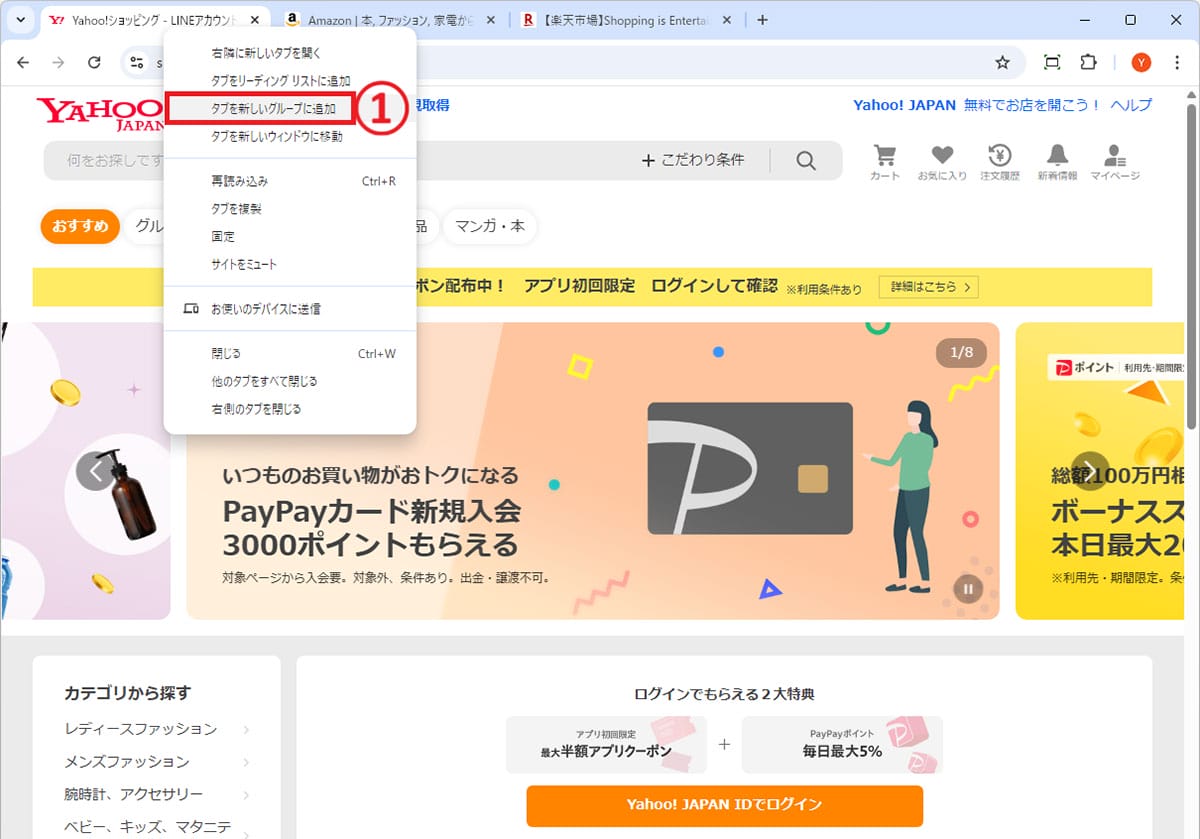The width and height of the screenshot is (1200, 839).
Task: Pause the banner carousel slideshow
Action: pos(967,588)
